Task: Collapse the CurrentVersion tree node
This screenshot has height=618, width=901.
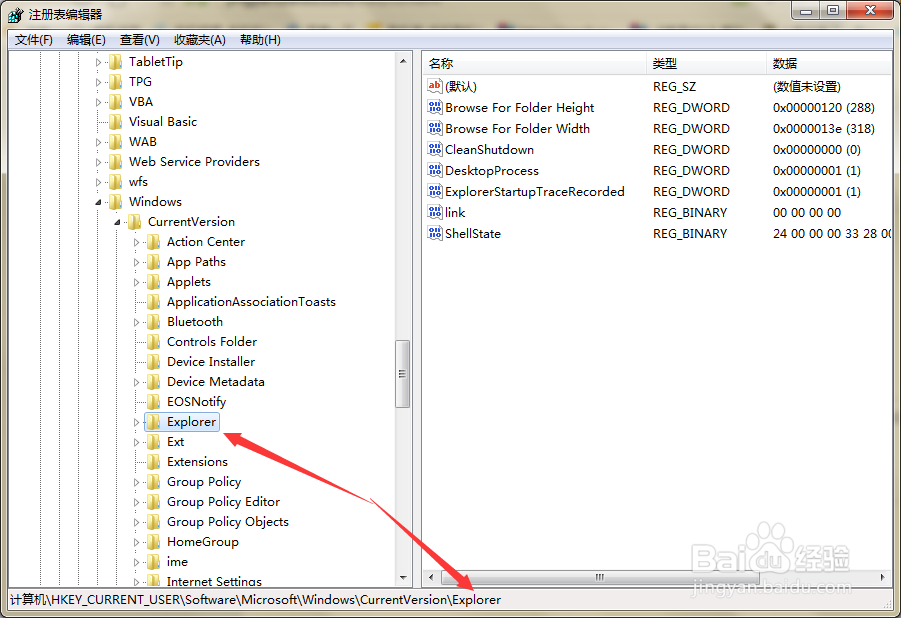Action: [117, 222]
